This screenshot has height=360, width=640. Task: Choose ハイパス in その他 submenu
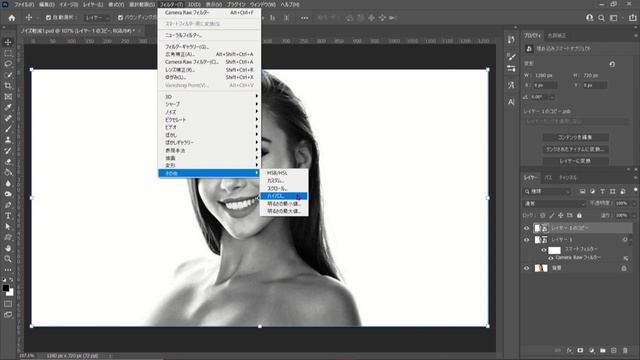(284, 196)
